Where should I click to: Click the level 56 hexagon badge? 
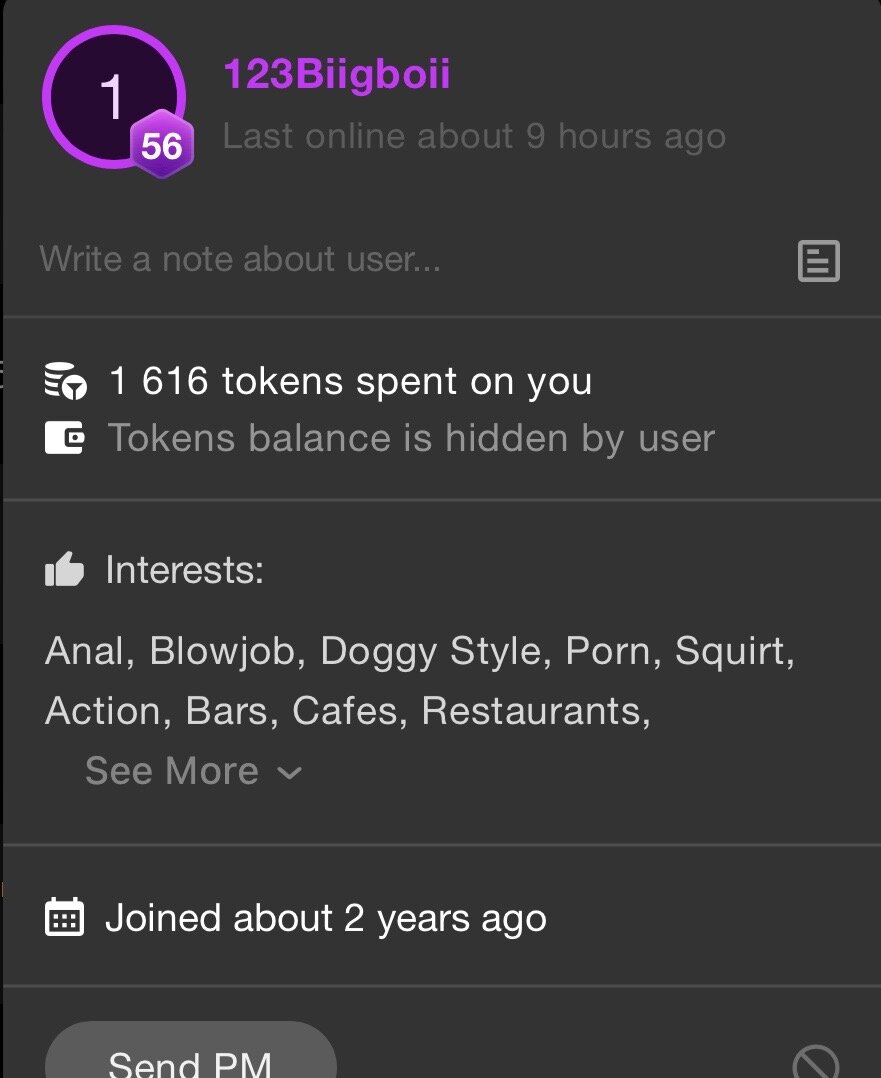point(161,147)
